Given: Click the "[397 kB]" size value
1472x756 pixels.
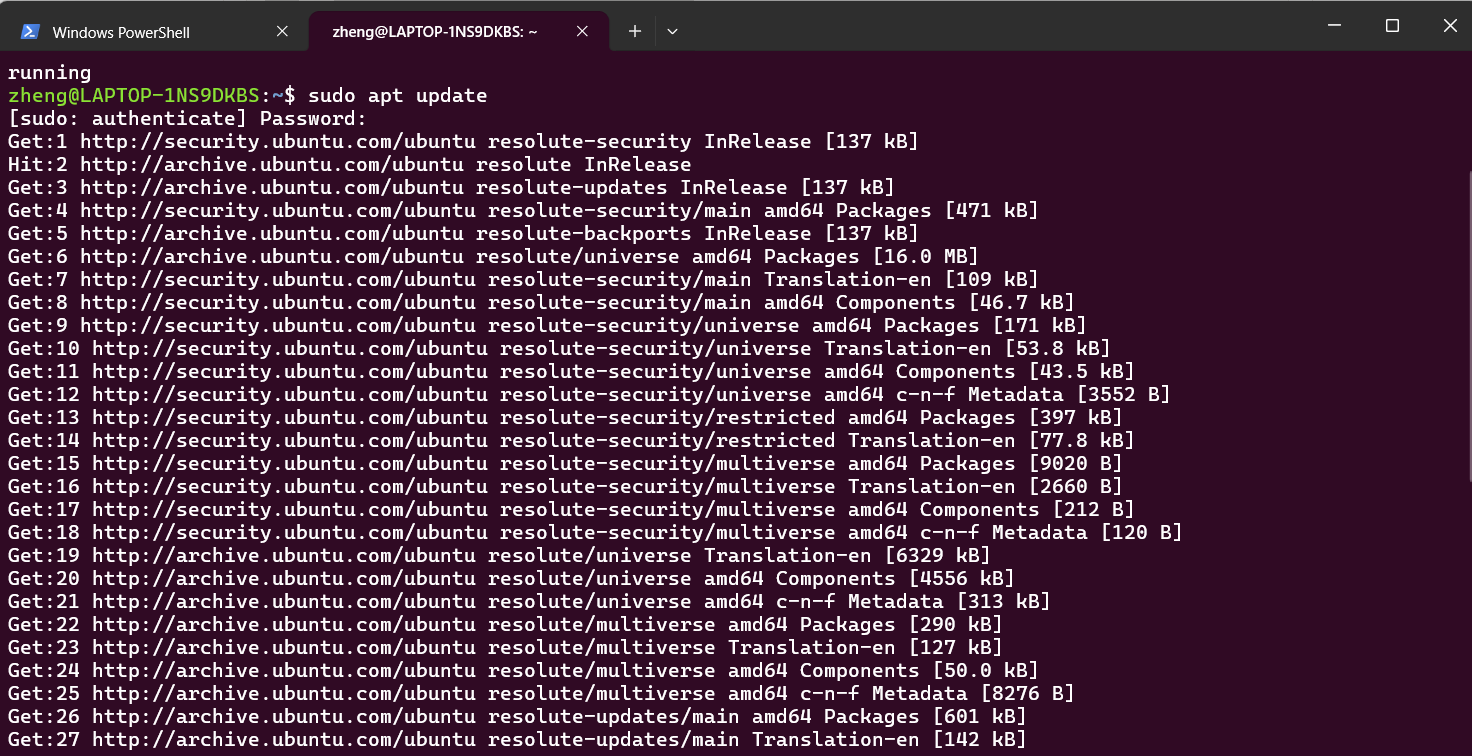Looking at the screenshot, I should (x=1075, y=418).
